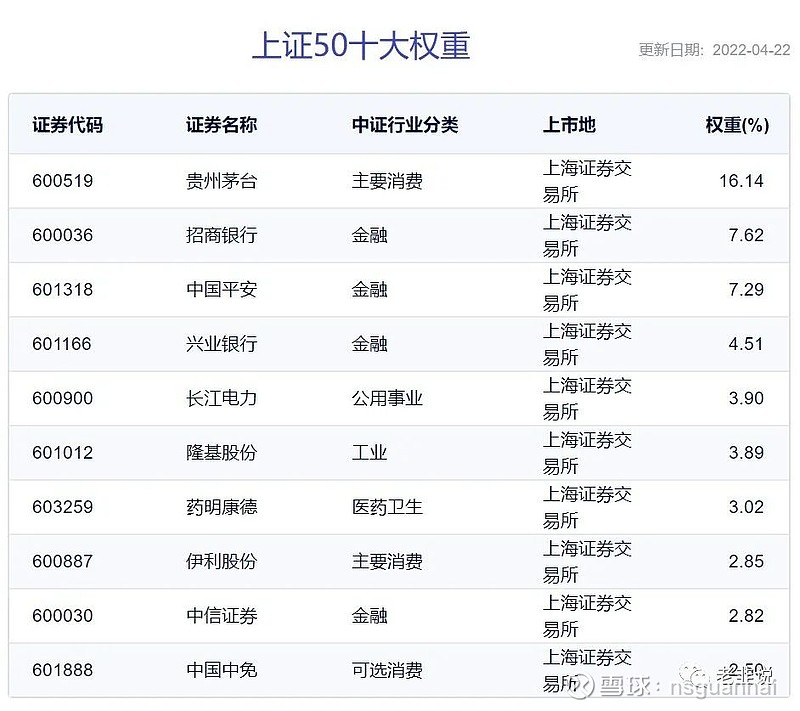Click weight value 2.82
Image resolution: width=800 pixels, height=711 pixels.
[746, 616]
